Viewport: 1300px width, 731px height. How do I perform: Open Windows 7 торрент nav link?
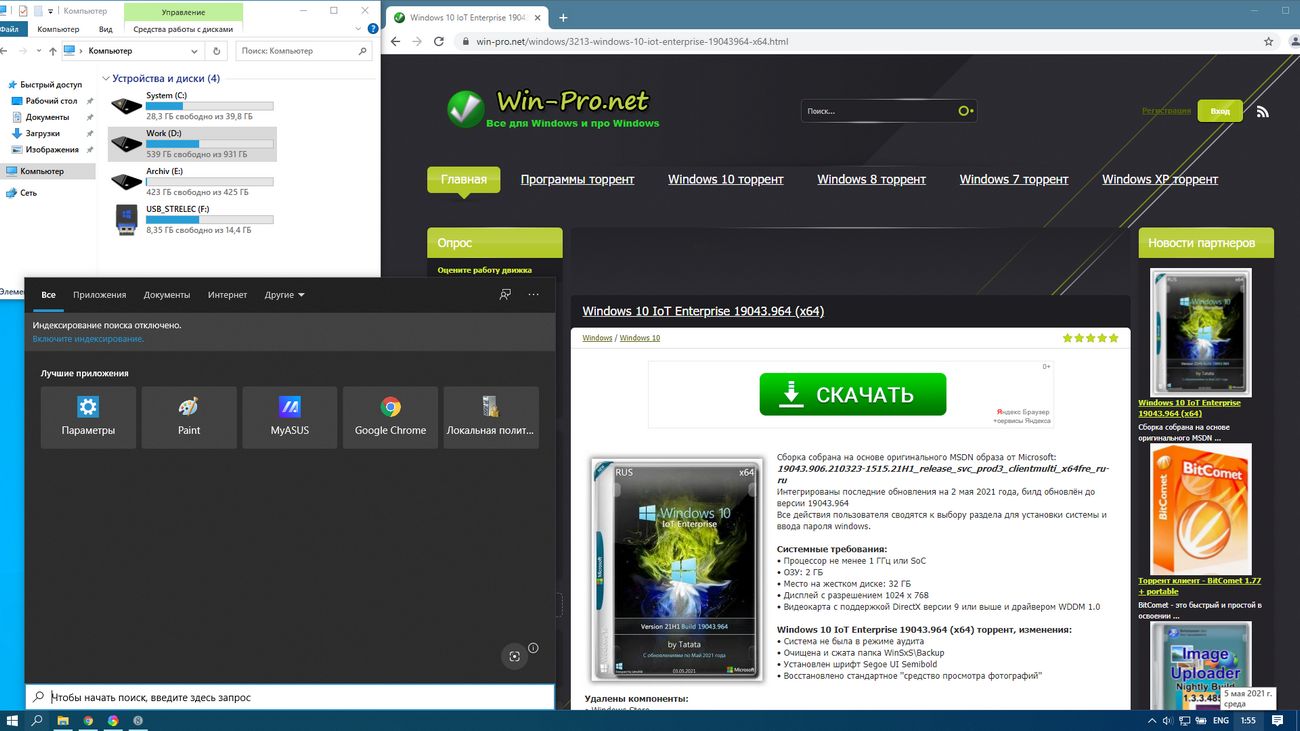pos(1014,179)
